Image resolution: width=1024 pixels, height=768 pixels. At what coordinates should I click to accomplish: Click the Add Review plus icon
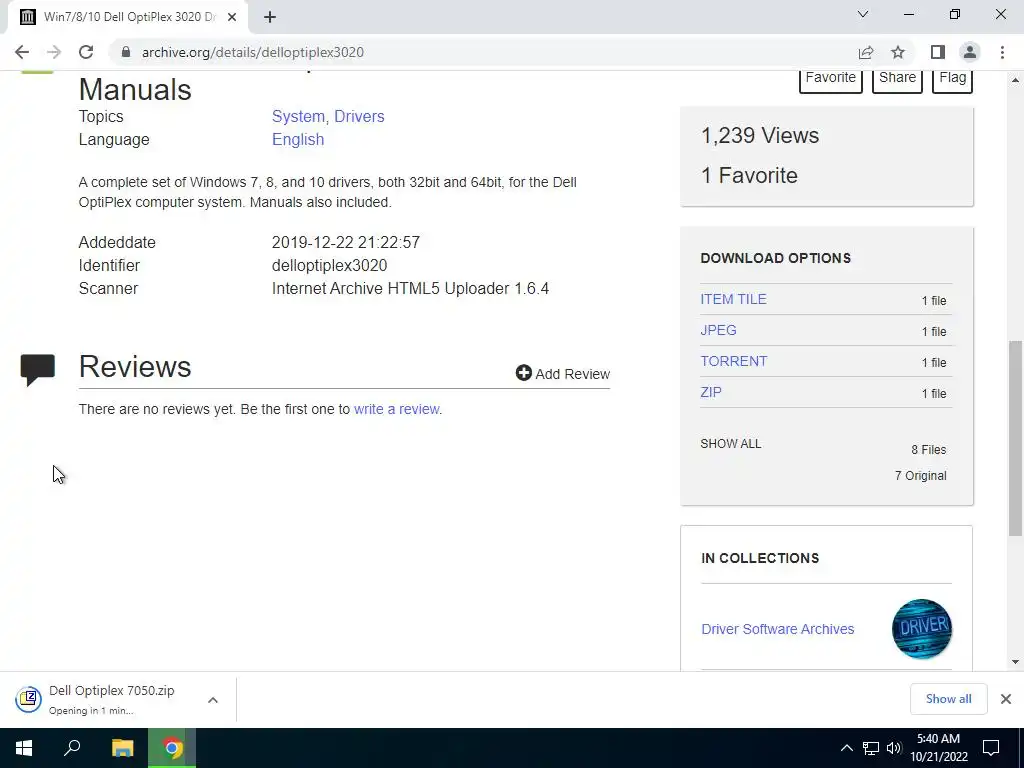[523, 373]
